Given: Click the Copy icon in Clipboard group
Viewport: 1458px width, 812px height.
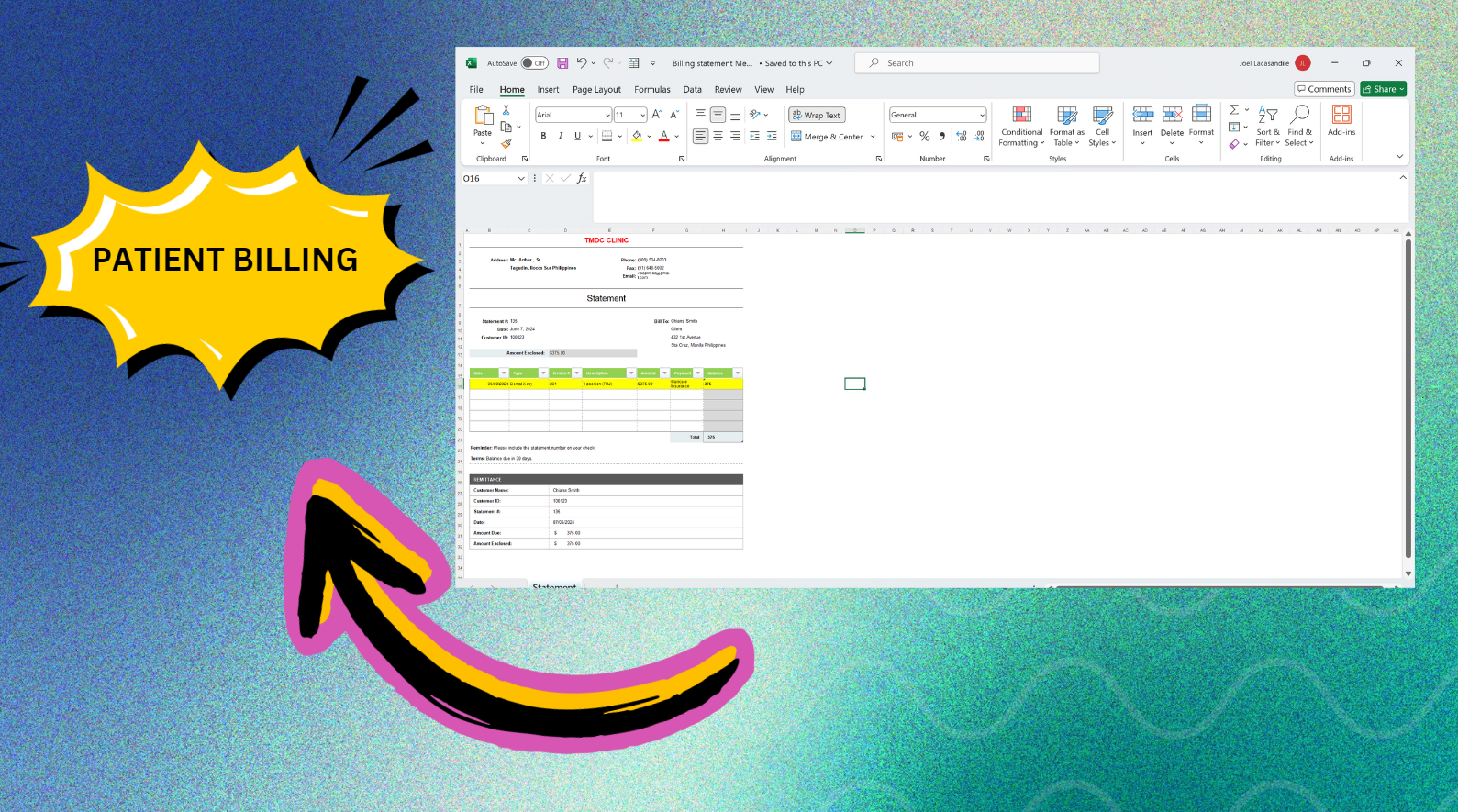Looking at the screenshot, I should click(506, 127).
